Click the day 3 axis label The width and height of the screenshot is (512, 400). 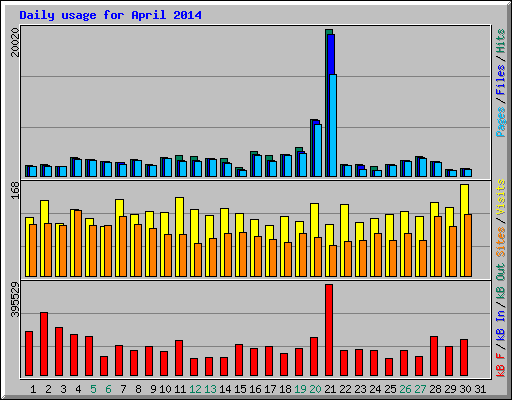pos(63,389)
